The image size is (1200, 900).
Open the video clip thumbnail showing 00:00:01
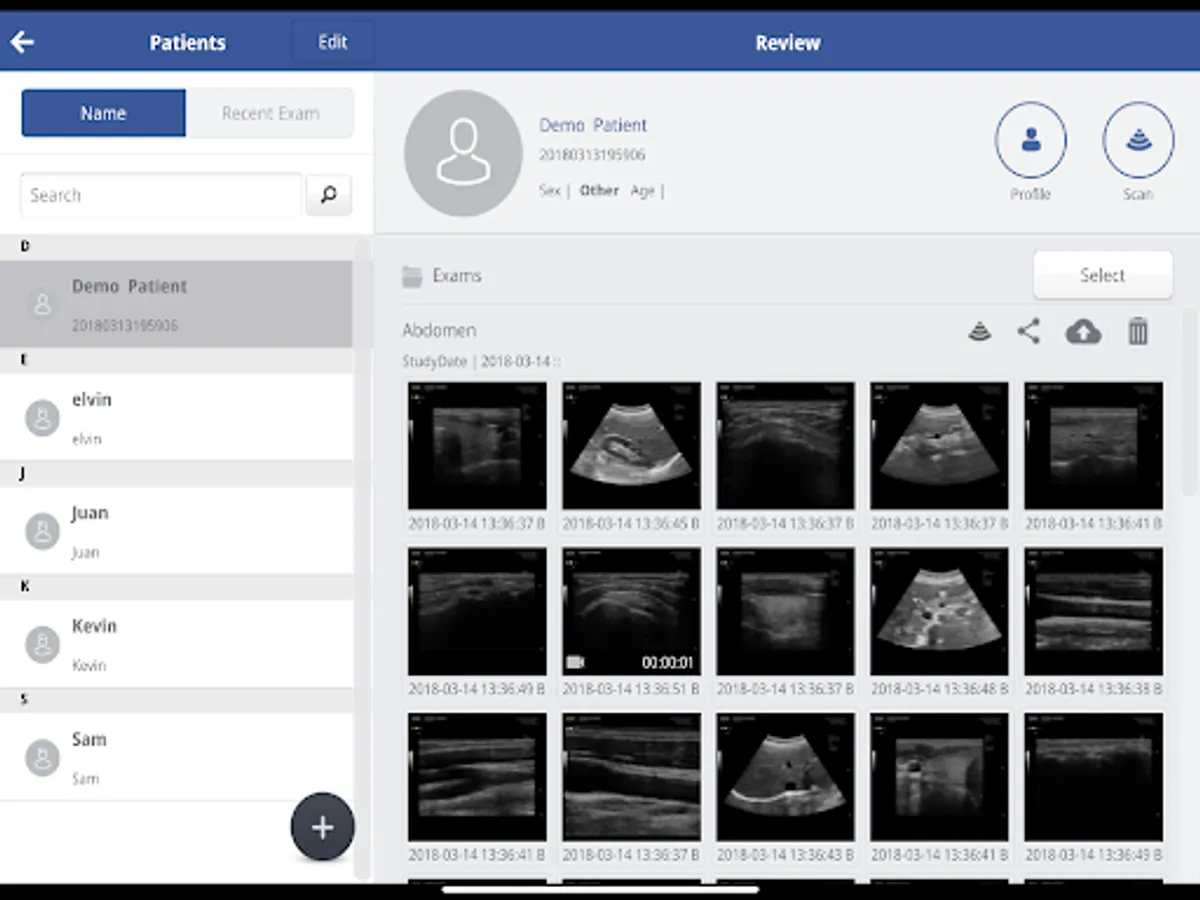click(x=631, y=611)
